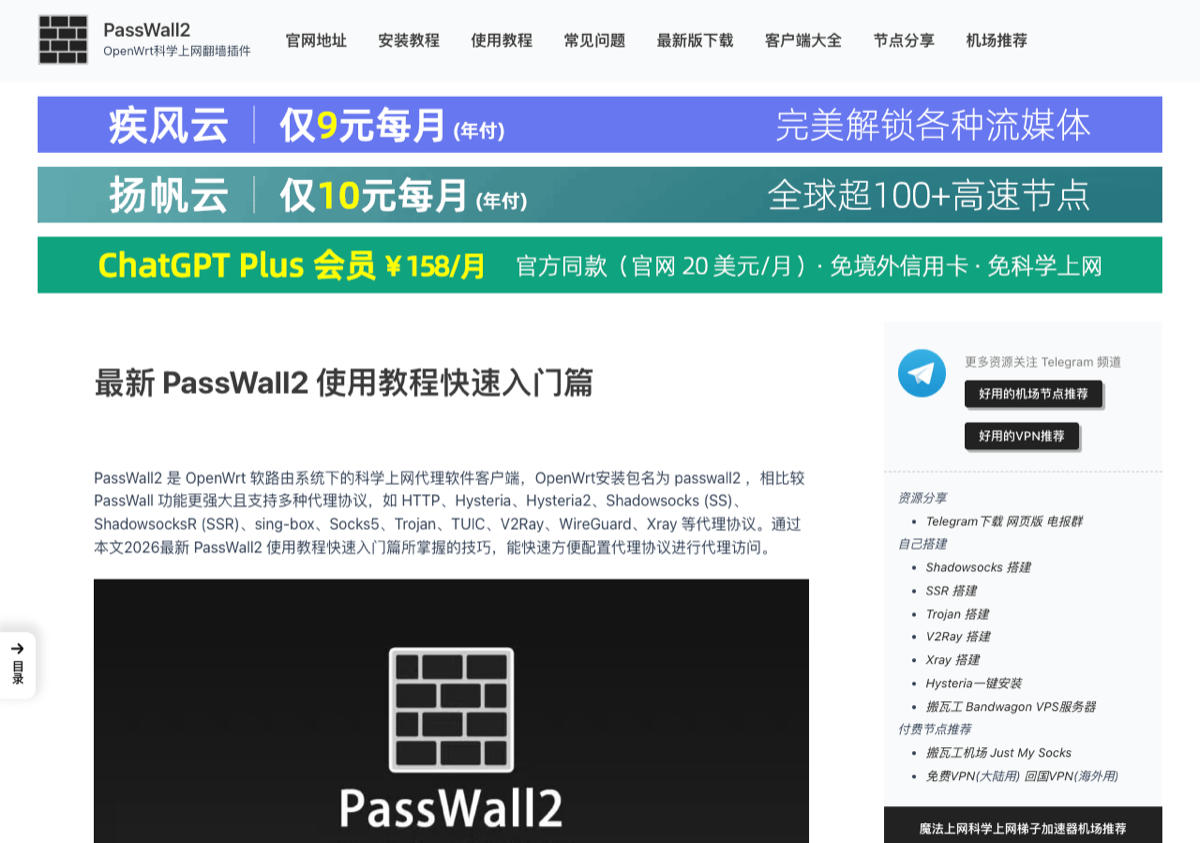1200x843 pixels.
Task: Click the 付费节点推荐 sidebar heading
Action: click(934, 730)
